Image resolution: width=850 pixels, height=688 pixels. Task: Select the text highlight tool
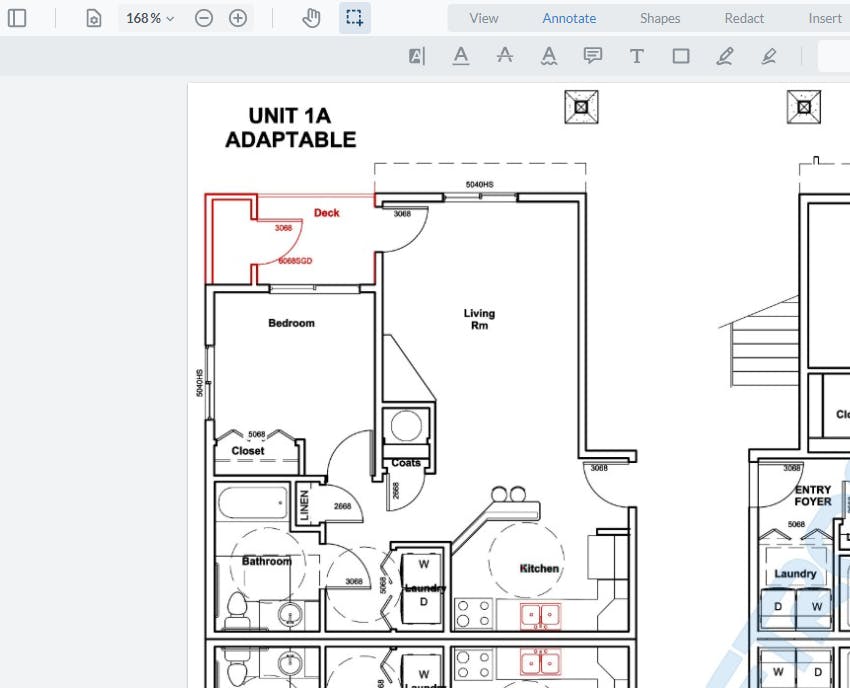[417, 56]
